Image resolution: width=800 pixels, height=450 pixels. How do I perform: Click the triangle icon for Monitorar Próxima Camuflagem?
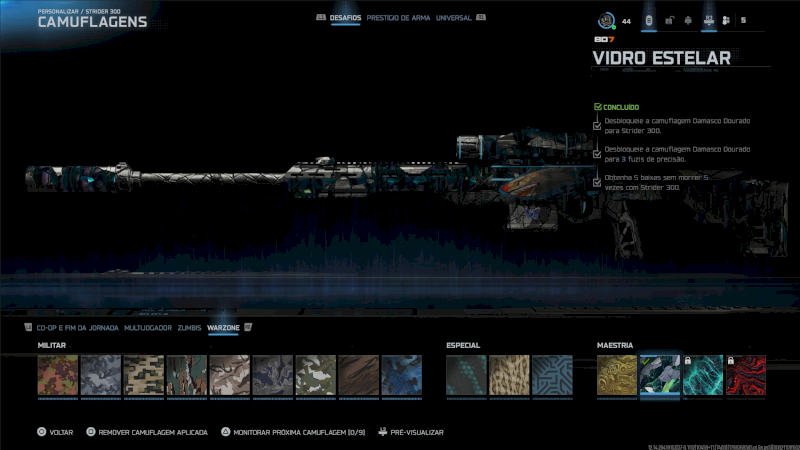pyautogui.click(x=225, y=432)
